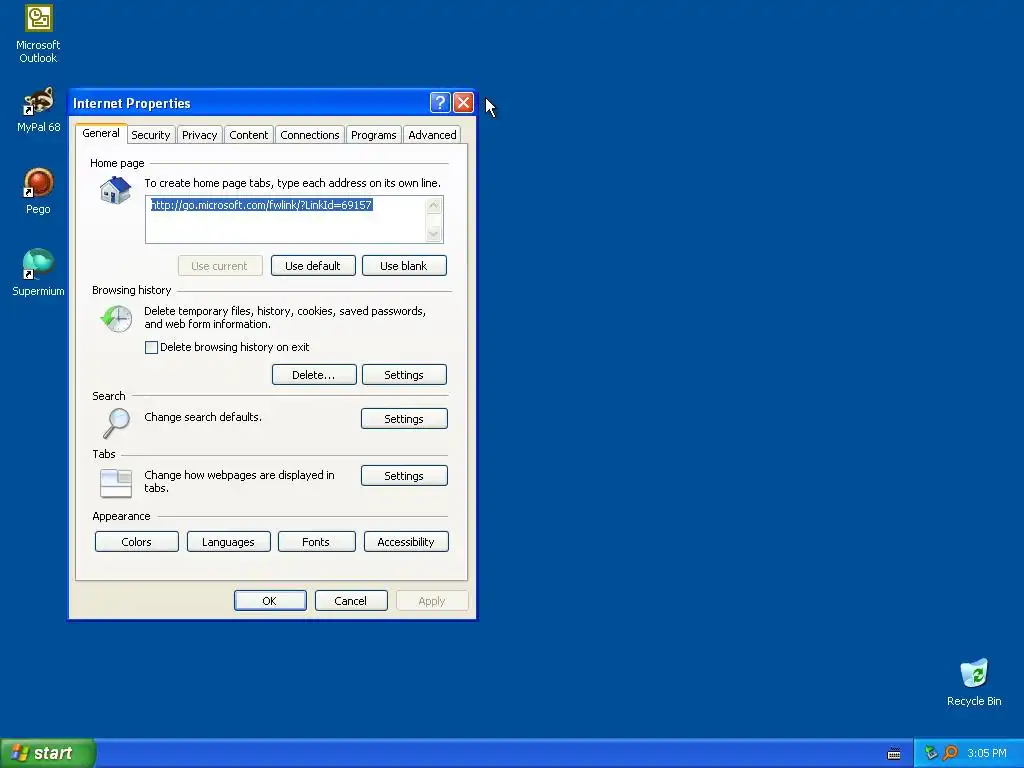Click the home page scrollbar up arrow

[x=434, y=206]
